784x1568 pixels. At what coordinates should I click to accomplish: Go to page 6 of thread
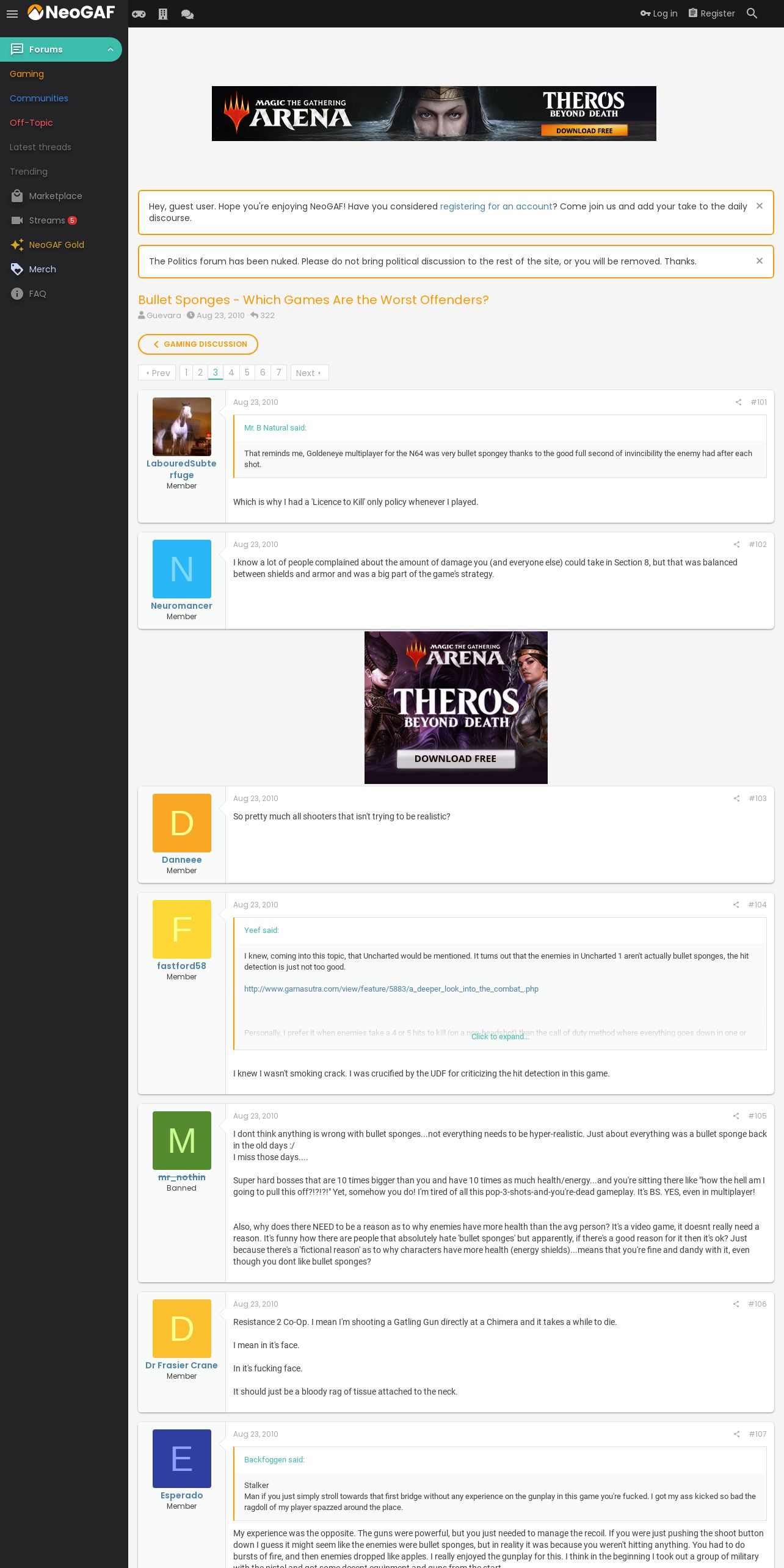pos(263,372)
